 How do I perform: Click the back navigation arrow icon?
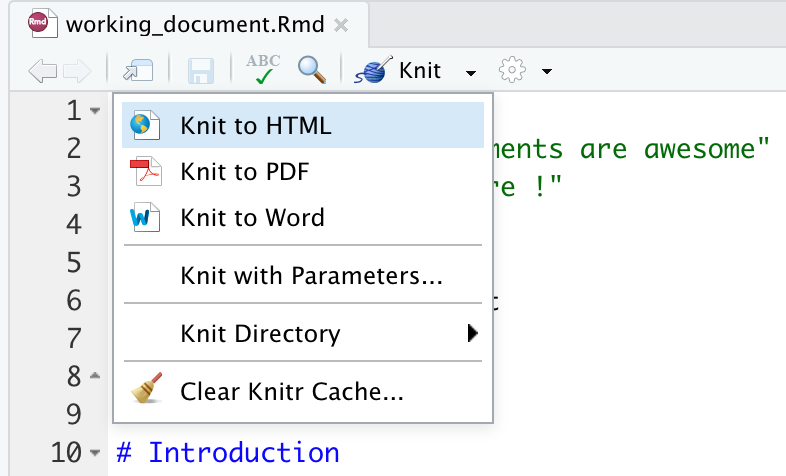tap(42, 71)
